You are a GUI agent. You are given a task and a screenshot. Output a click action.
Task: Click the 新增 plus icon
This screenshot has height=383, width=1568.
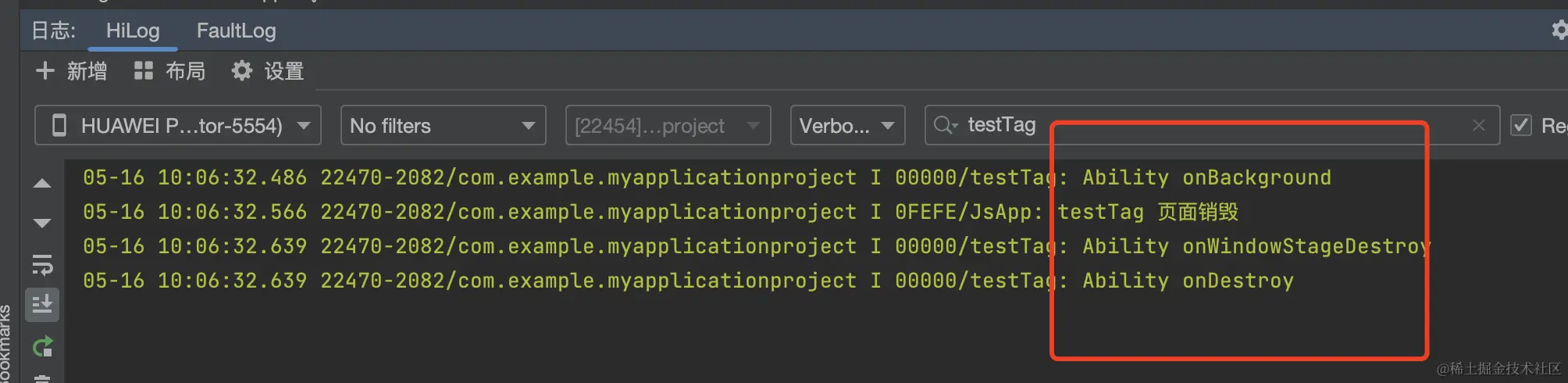tap(45, 71)
